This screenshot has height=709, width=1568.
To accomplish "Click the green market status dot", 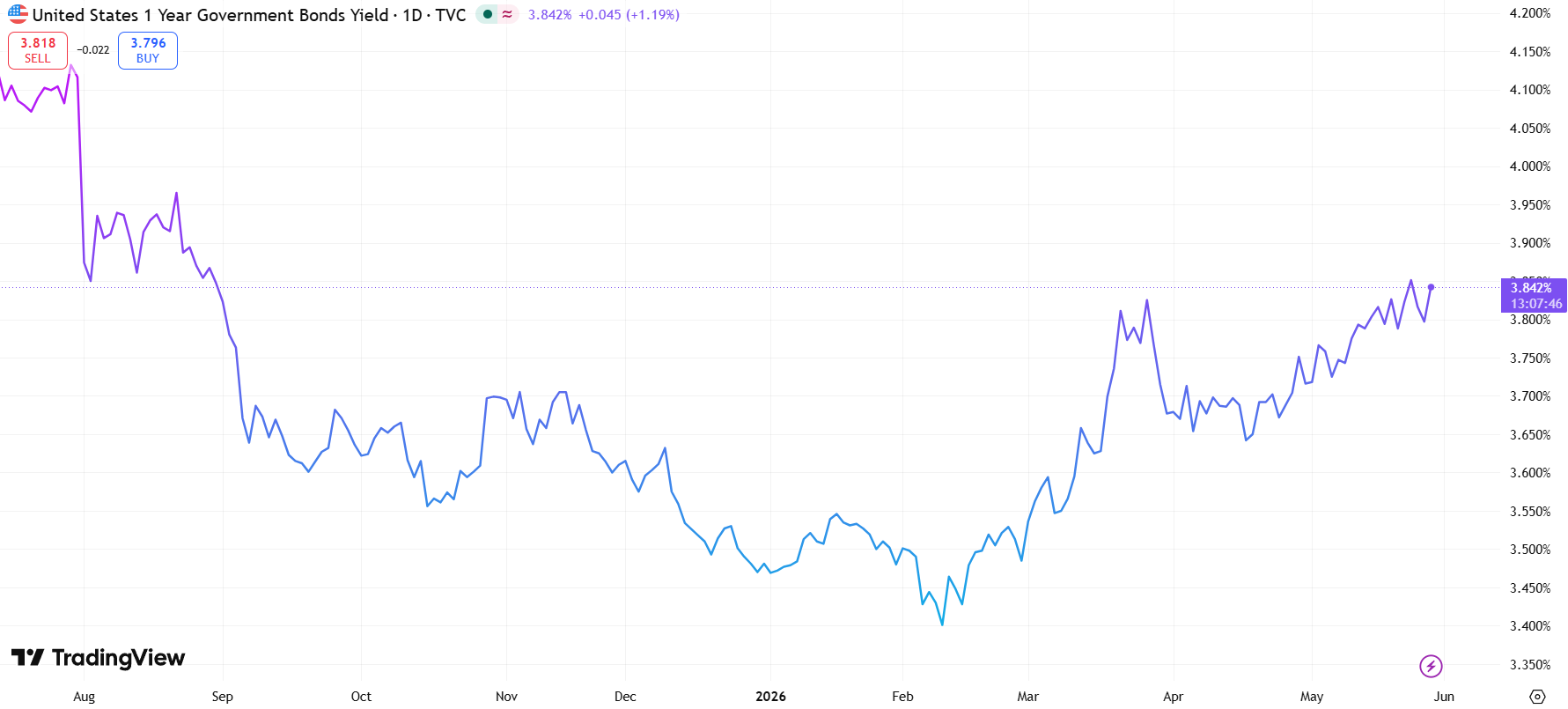I will point(487,14).
